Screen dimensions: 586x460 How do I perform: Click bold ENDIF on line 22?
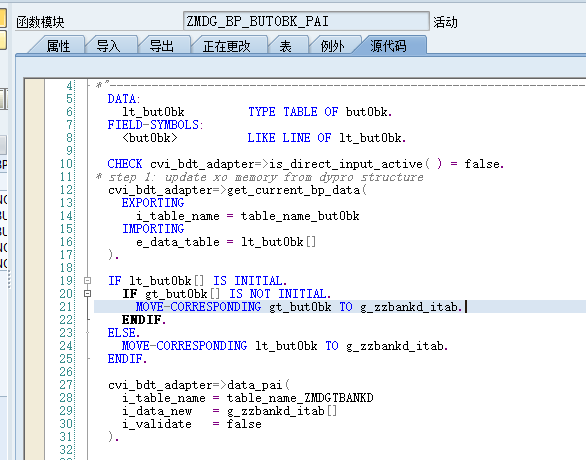pos(141,319)
